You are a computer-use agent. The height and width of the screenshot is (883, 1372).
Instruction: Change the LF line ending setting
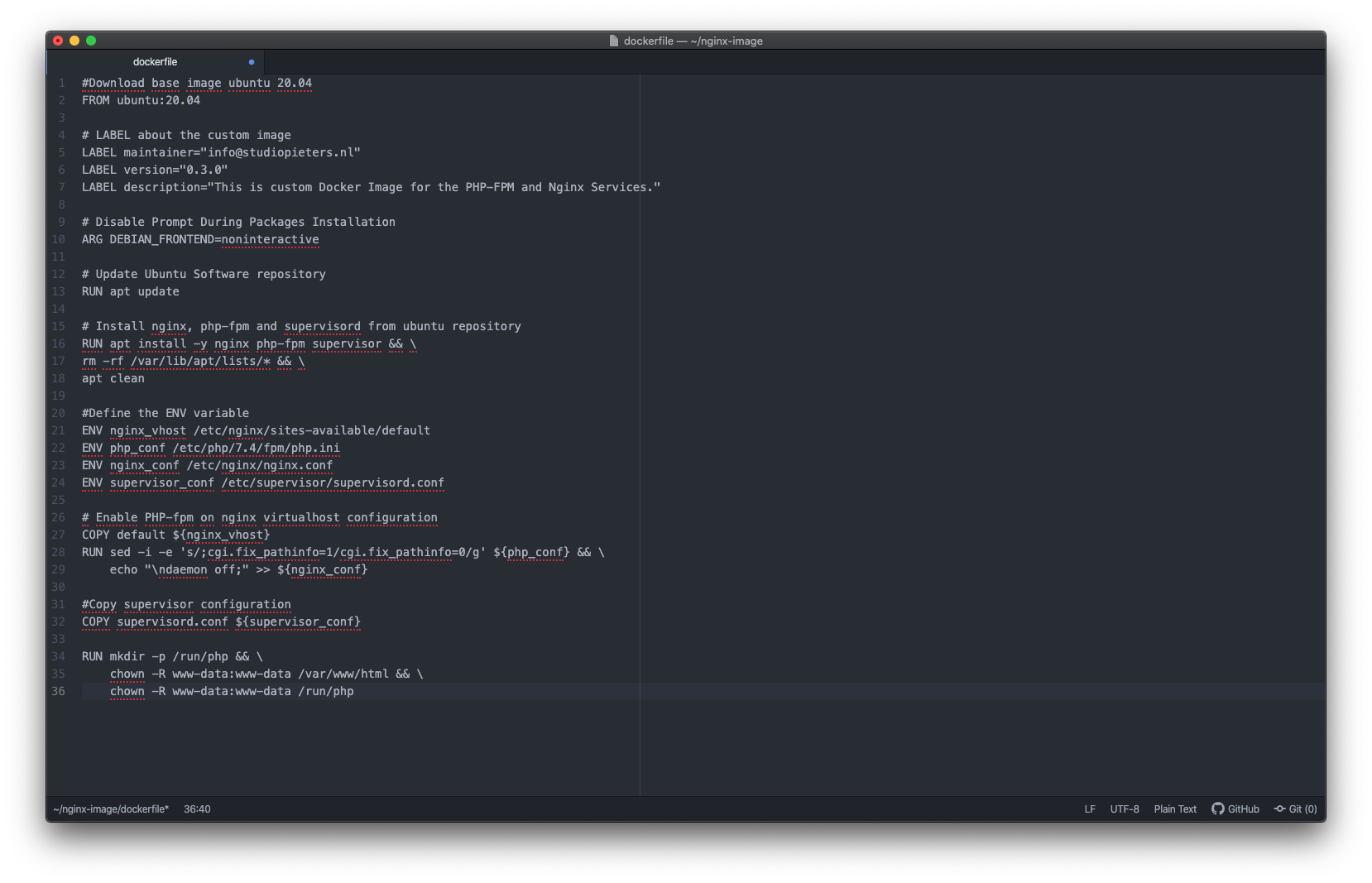[x=1090, y=809]
